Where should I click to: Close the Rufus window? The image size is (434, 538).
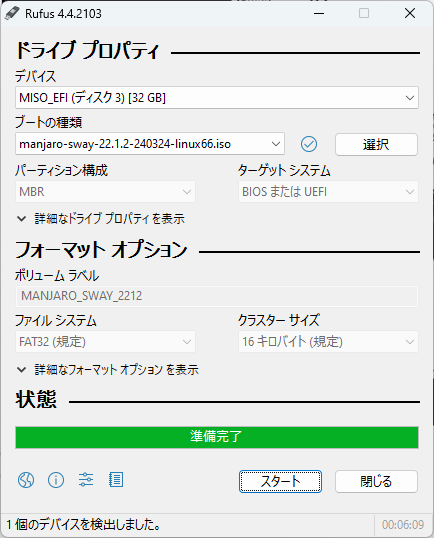[x=410, y=13]
